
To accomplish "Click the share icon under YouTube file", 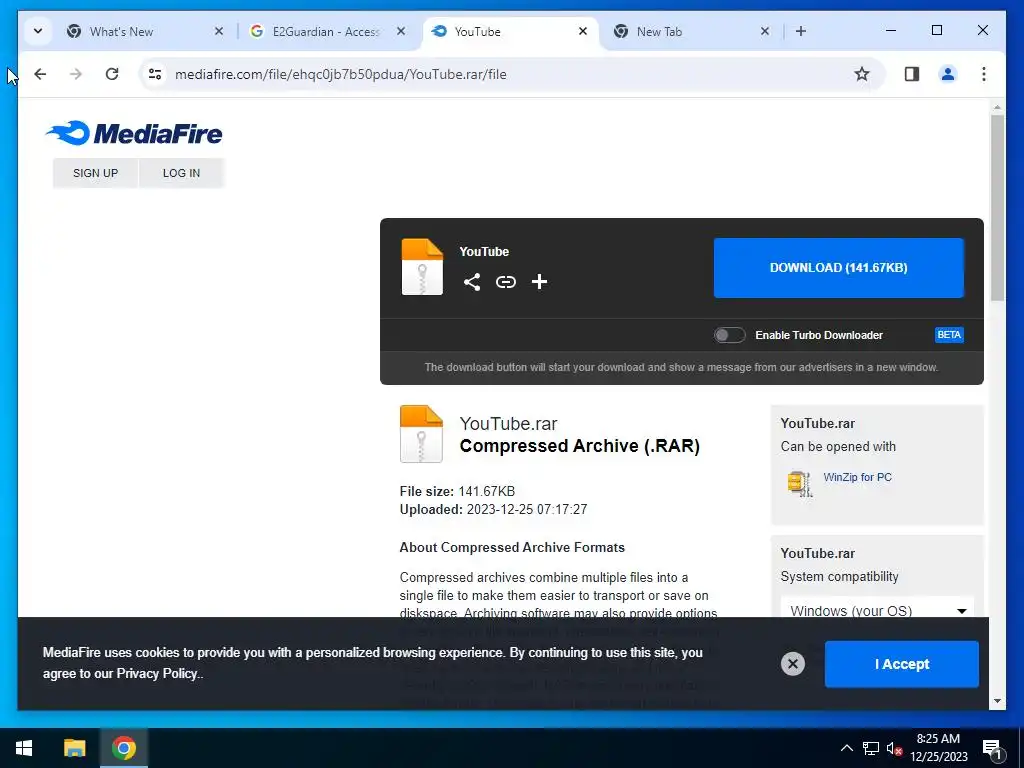I will (472, 281).
